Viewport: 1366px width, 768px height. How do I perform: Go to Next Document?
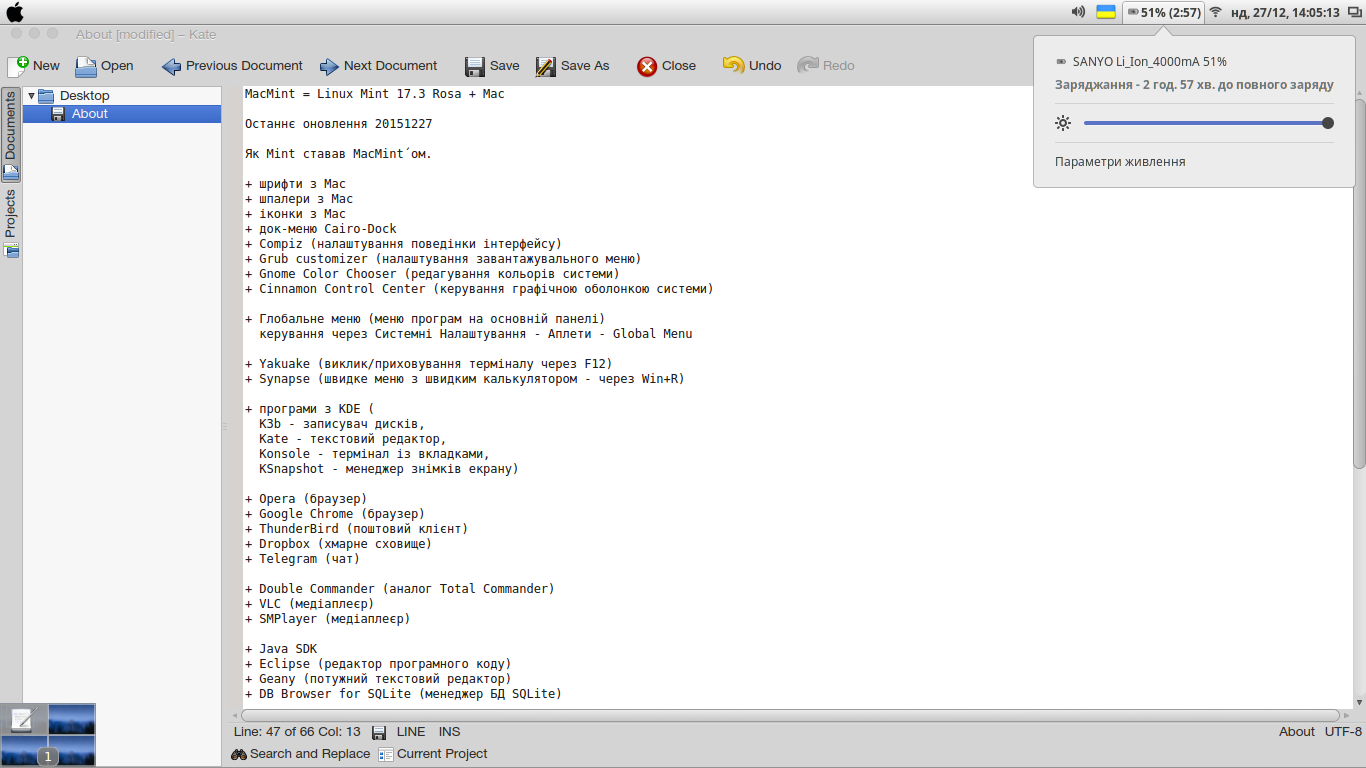tap(378, 66)
